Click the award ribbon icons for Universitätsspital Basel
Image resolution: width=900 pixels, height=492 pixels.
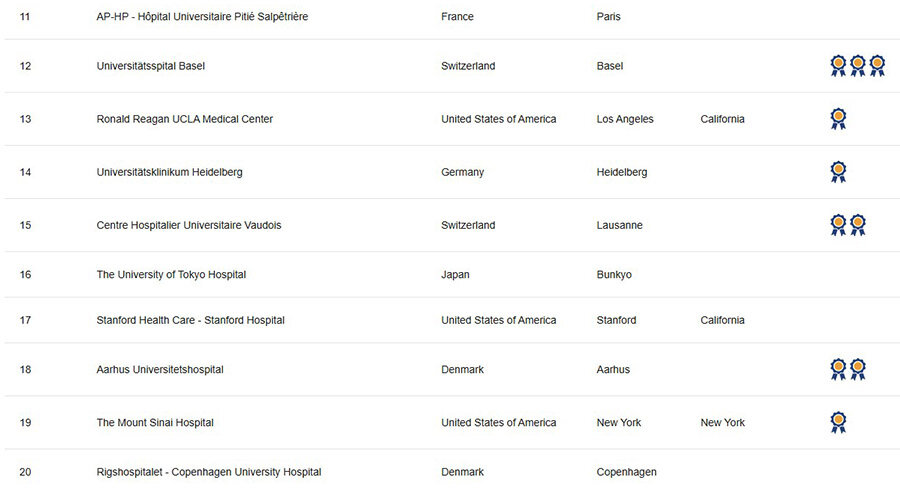858,66
